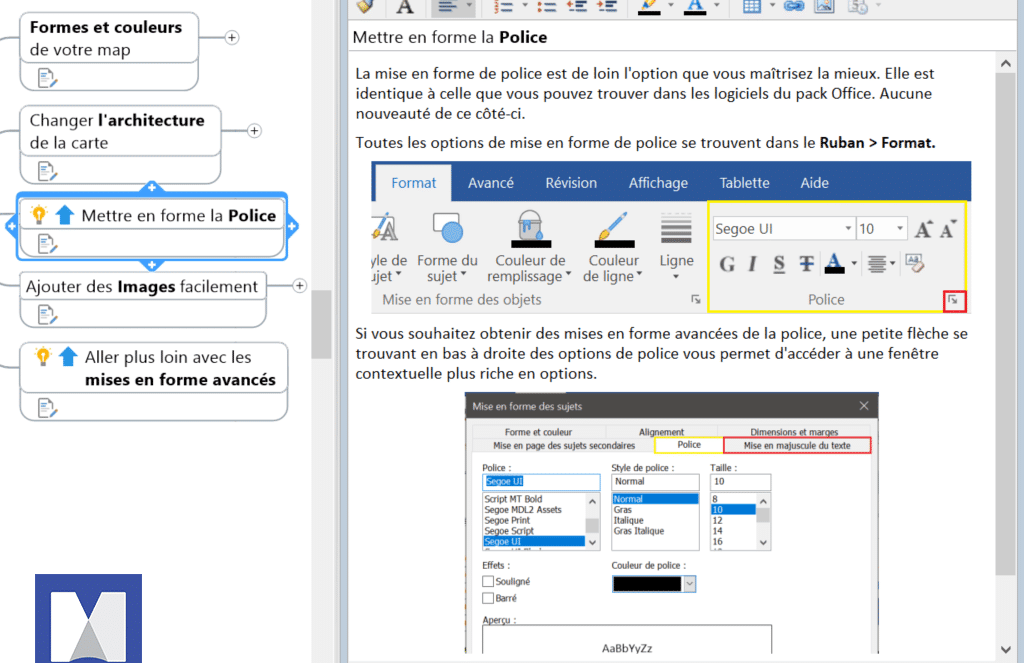Viewport: 1024px width, 663px height.
Task: Select the 'Avancé' ribbon tab
Action: pos(491,183)
